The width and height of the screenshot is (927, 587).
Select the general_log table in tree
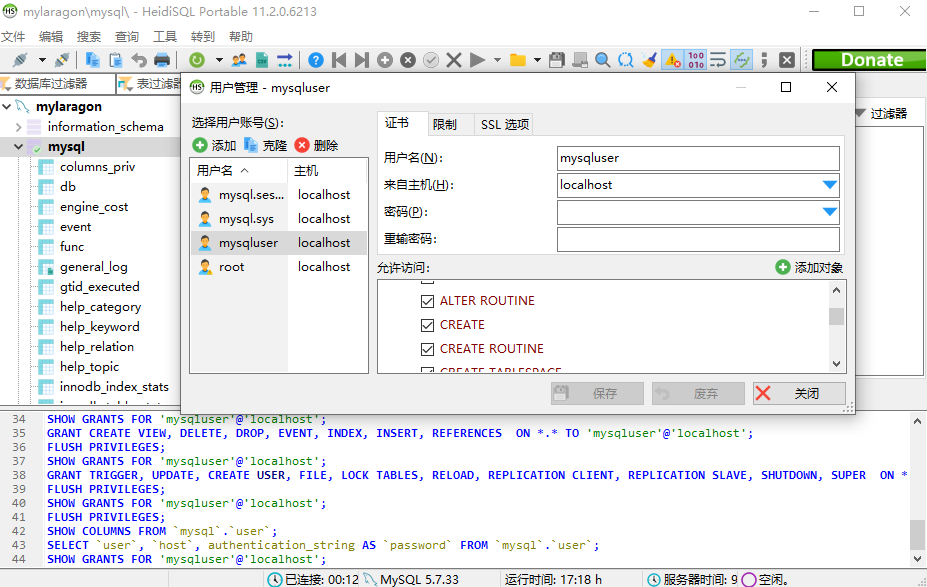[93, 267]
